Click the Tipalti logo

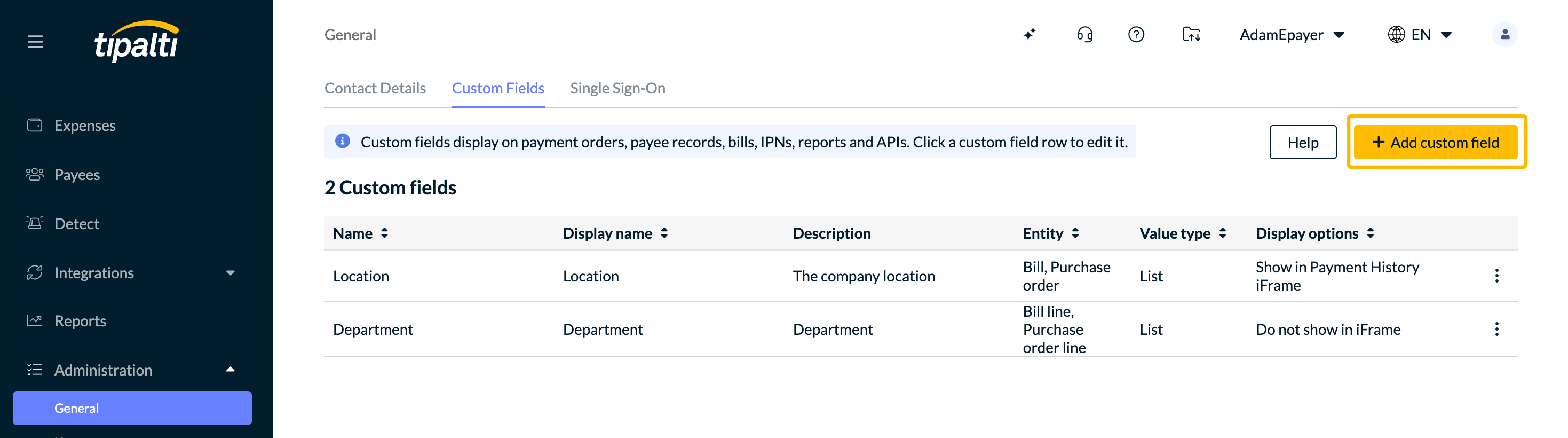[136, 41]
